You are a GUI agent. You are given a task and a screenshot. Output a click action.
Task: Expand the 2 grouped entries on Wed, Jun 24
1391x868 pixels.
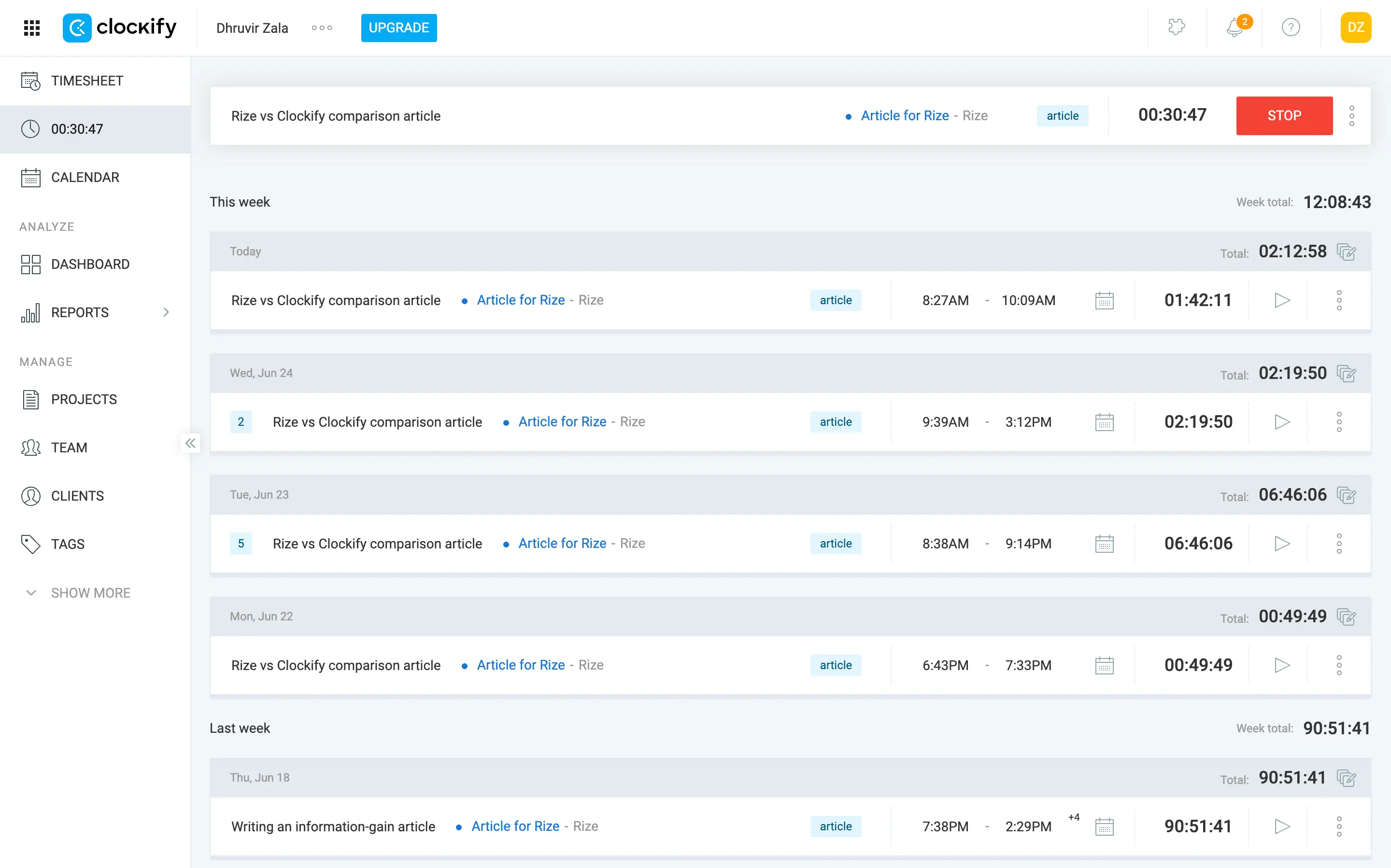point(241,422)
